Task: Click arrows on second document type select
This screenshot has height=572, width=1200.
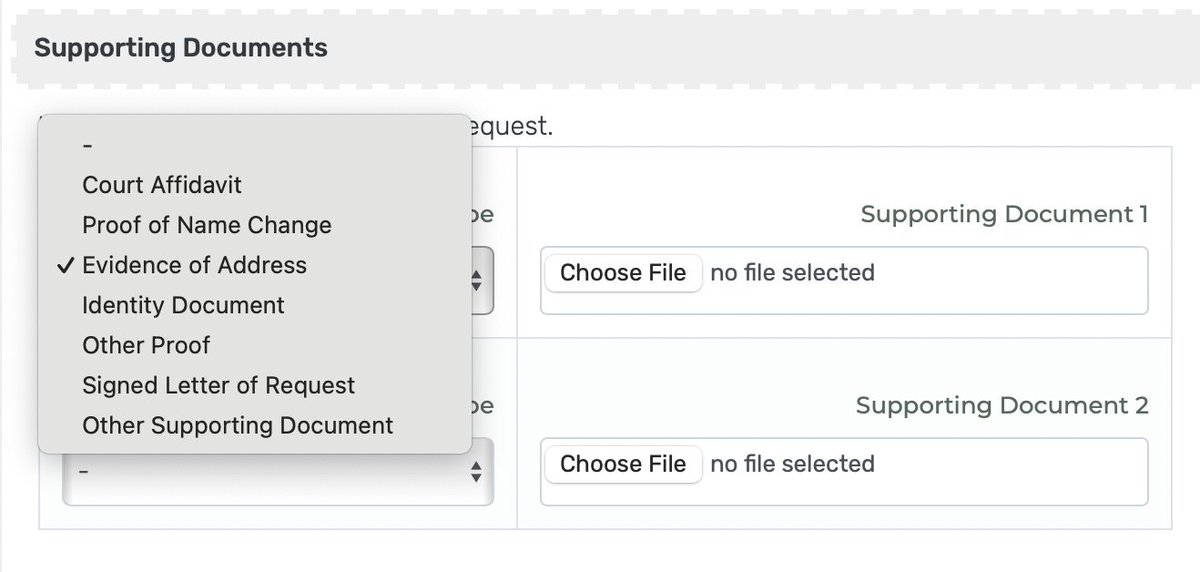Action: coord(476,469)
